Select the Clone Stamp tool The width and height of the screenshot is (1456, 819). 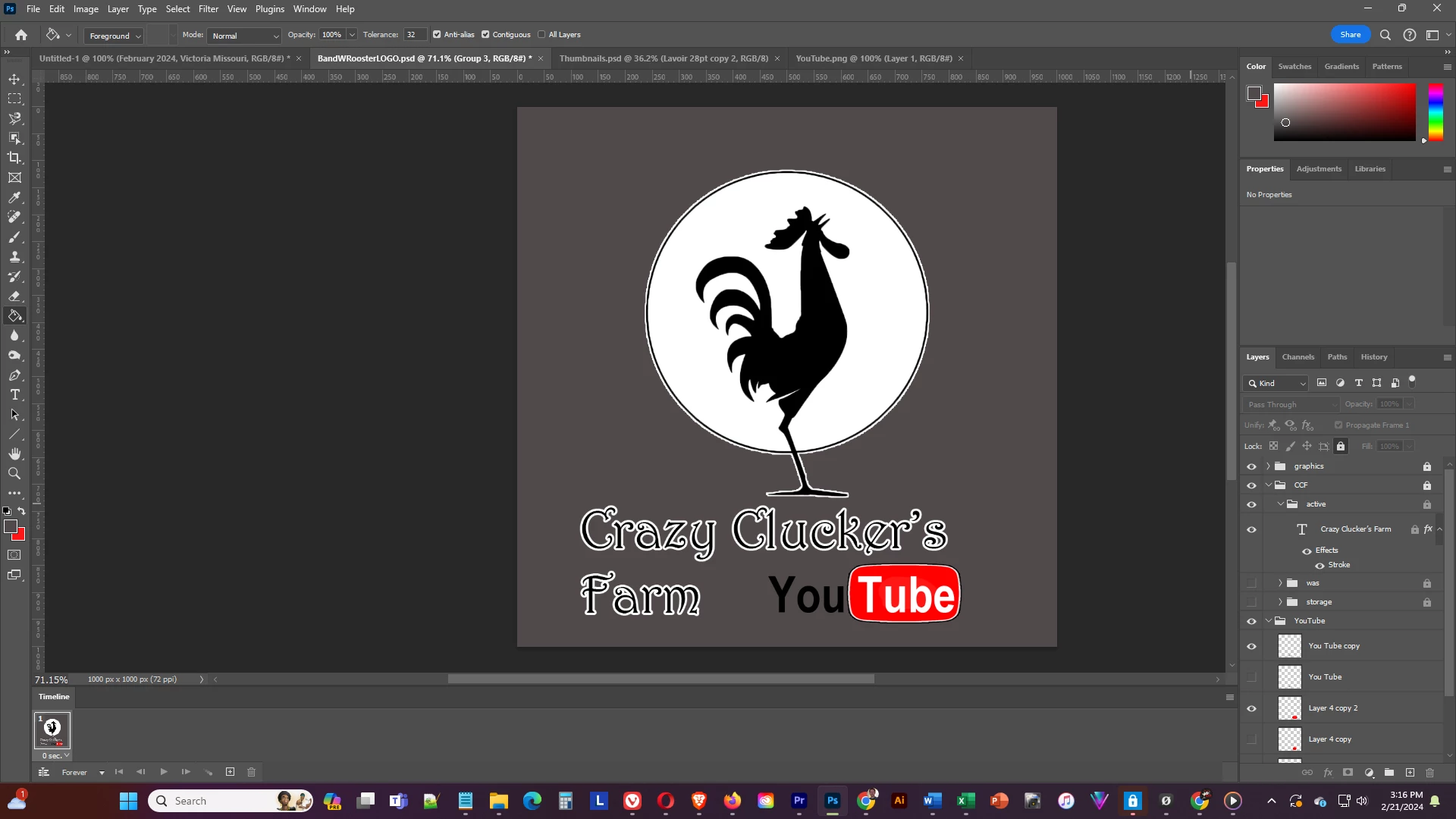coord(14,257)
